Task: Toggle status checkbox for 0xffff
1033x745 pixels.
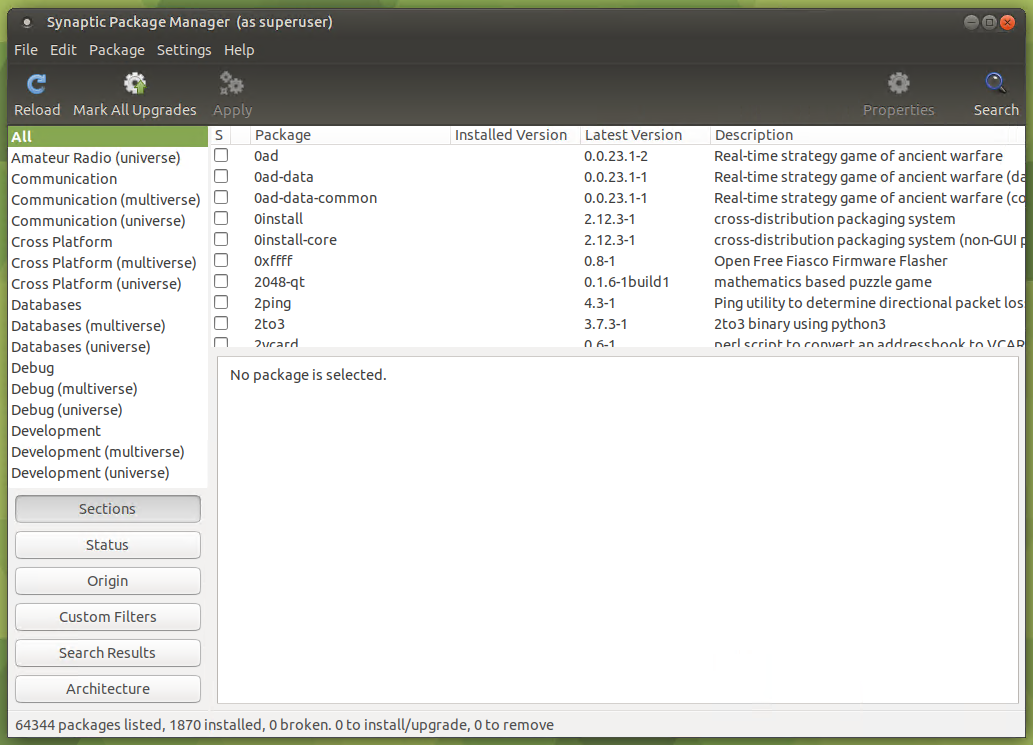Action: 221,260
